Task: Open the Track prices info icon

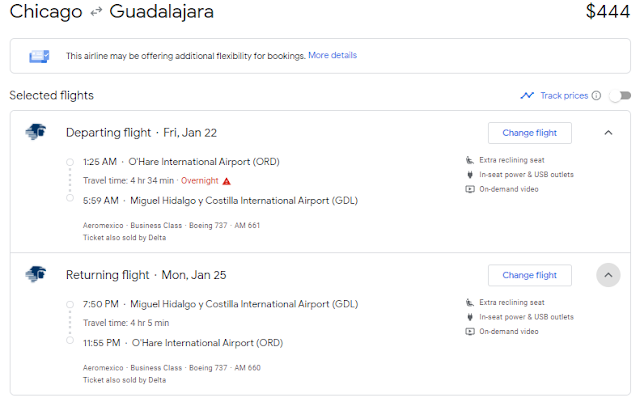Action: (x=596, y=96)
